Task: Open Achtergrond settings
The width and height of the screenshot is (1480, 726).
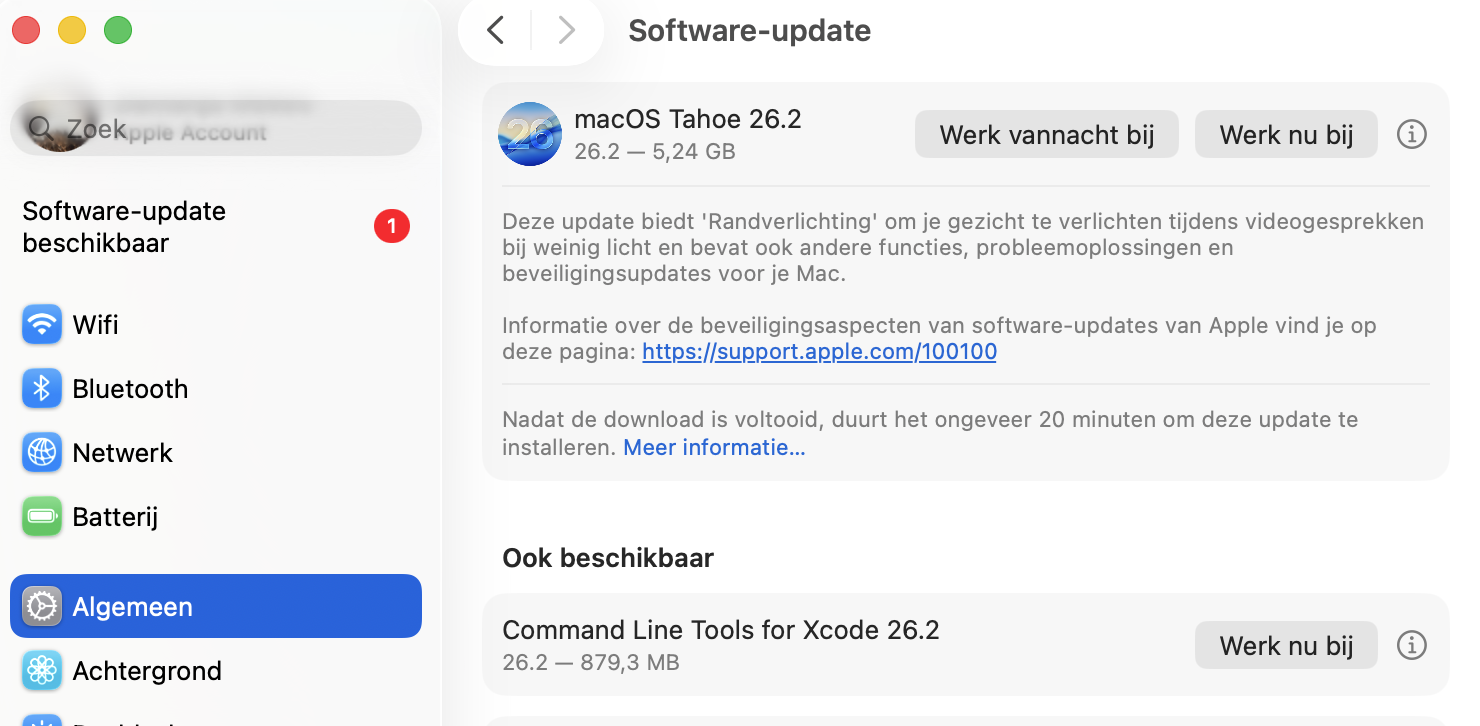Action: click(x=146, y=670)
